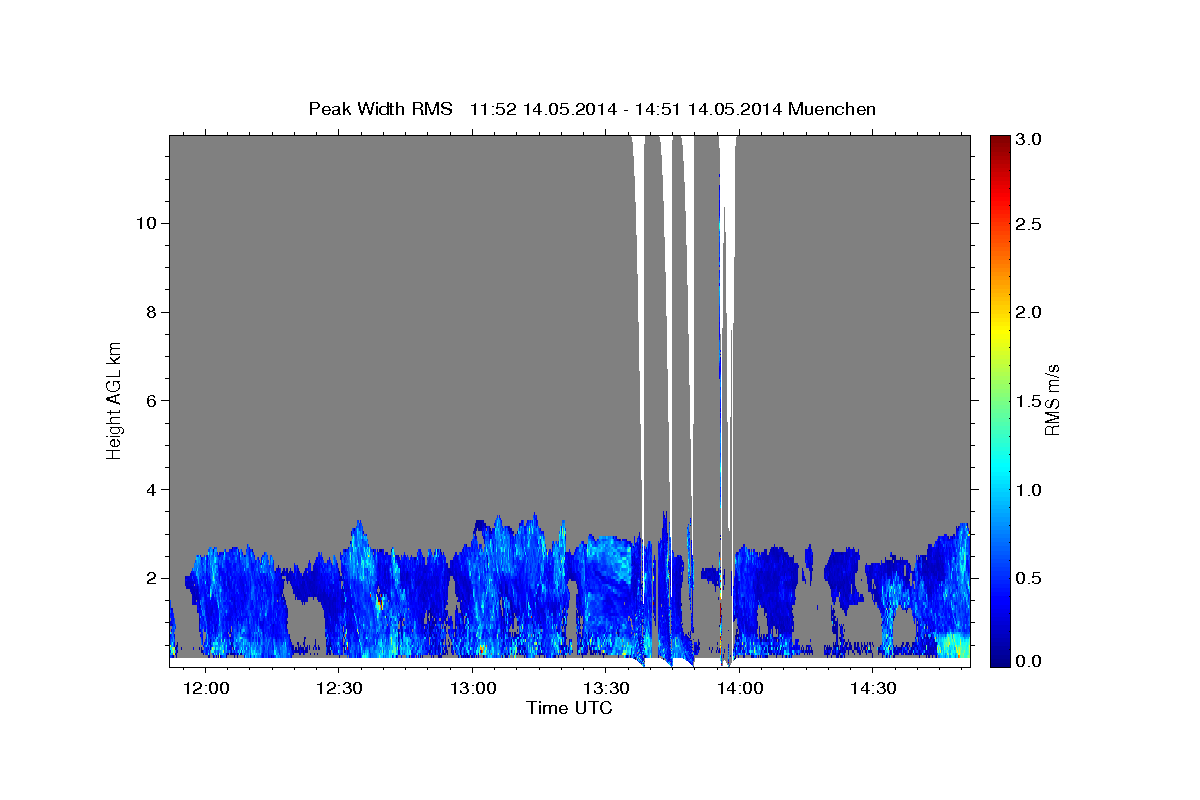Click the colorbar value 1.0

pyautogui.click(x=1031, y=490)
